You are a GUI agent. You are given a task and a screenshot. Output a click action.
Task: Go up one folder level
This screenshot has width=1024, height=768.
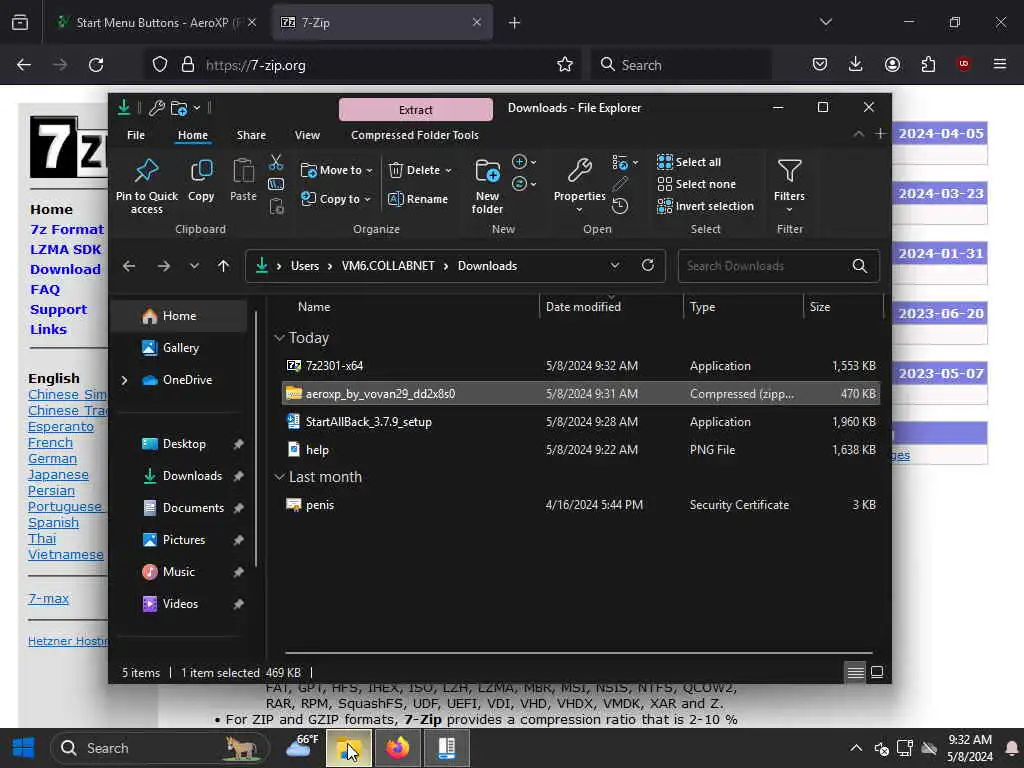[223, 266]
